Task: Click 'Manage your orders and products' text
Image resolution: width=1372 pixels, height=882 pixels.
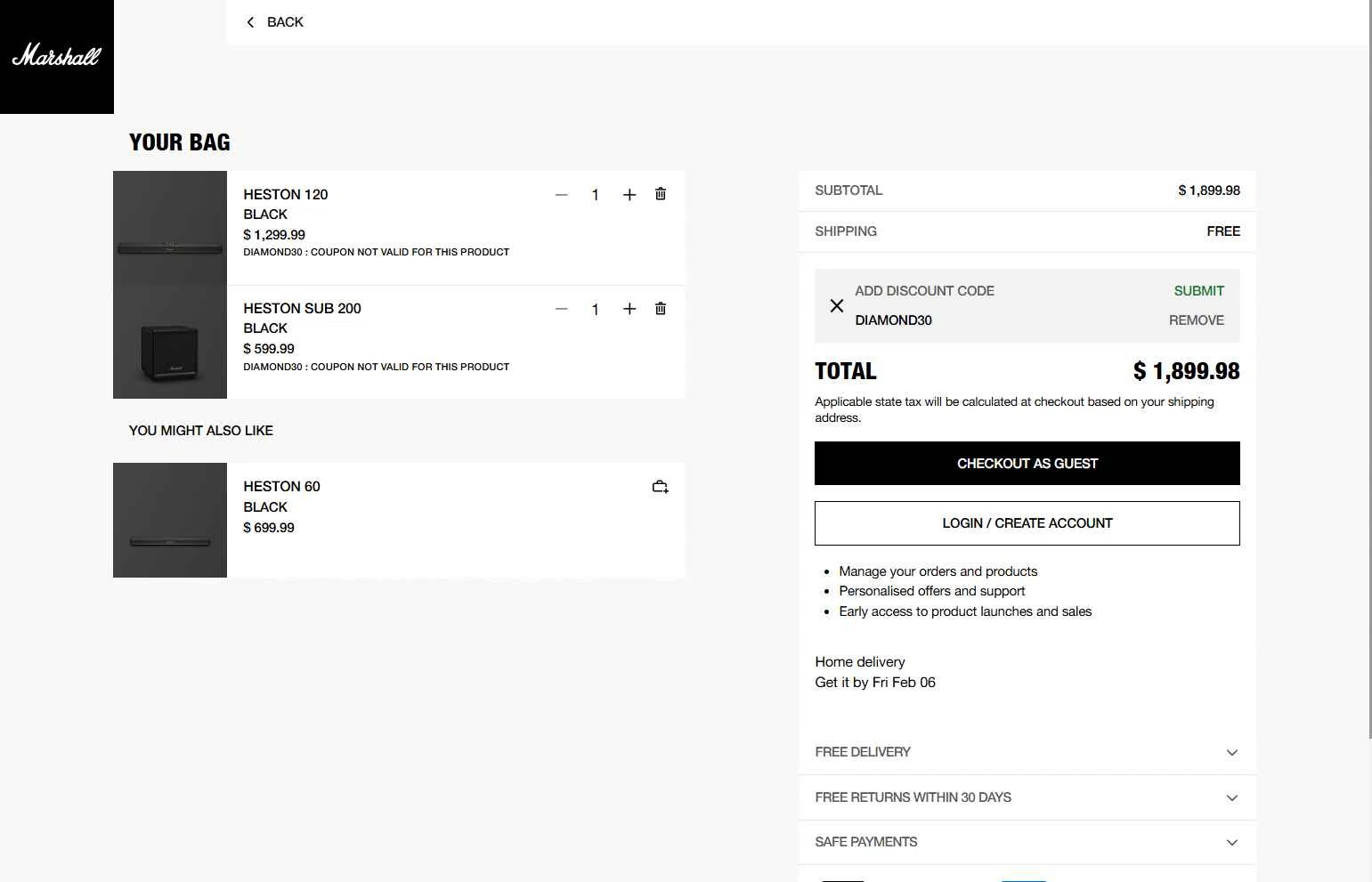Action: pos(938,571)
